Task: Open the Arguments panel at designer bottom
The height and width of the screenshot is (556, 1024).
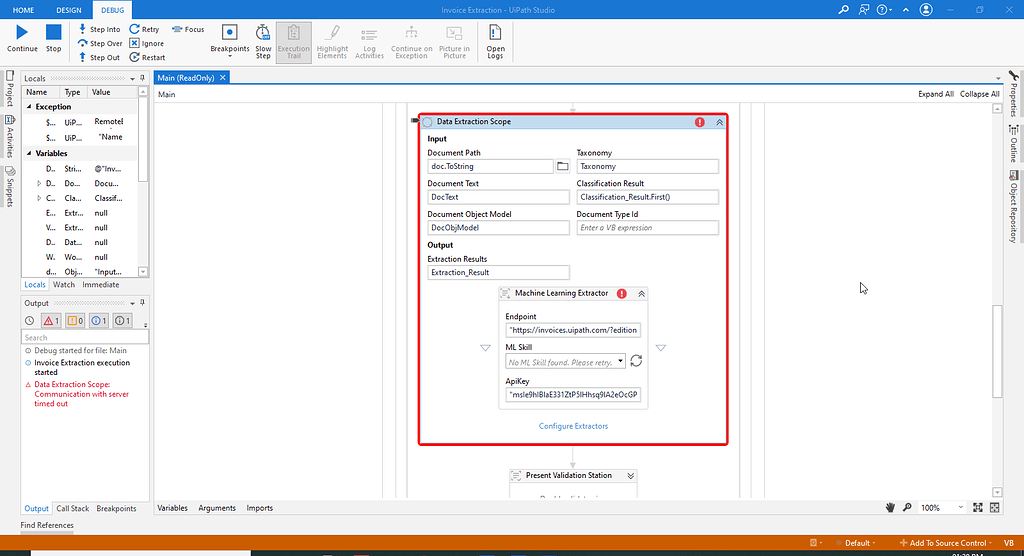Action: [217, 508]
